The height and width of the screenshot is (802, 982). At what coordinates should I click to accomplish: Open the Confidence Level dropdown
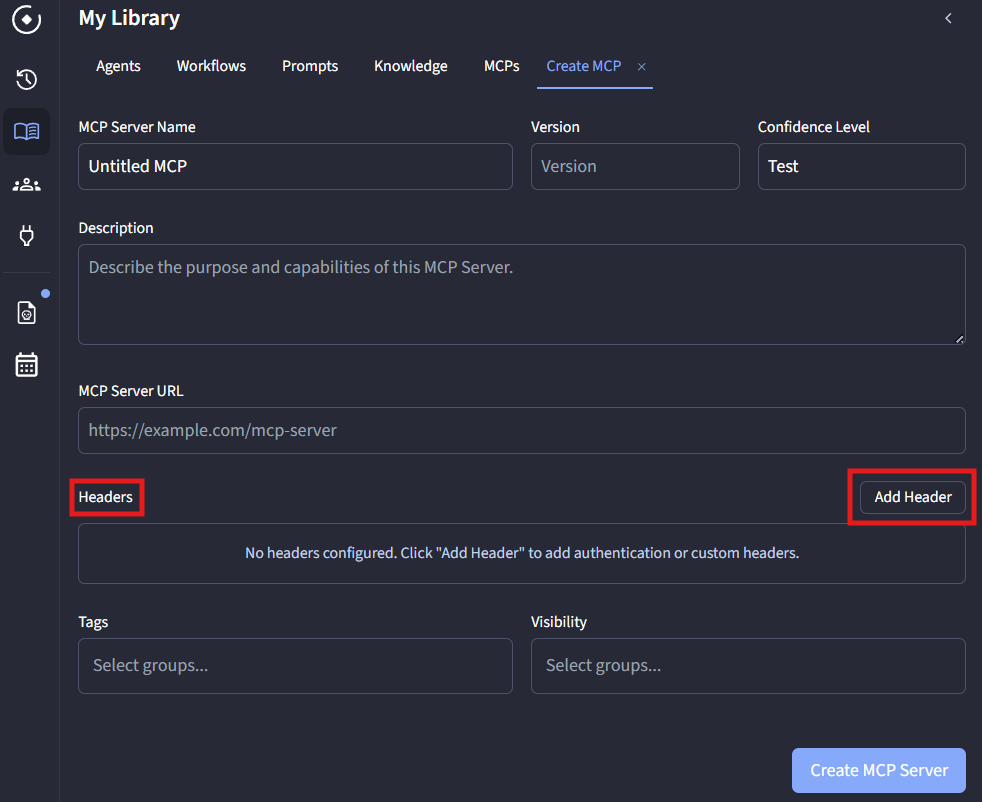pos(861,166)
